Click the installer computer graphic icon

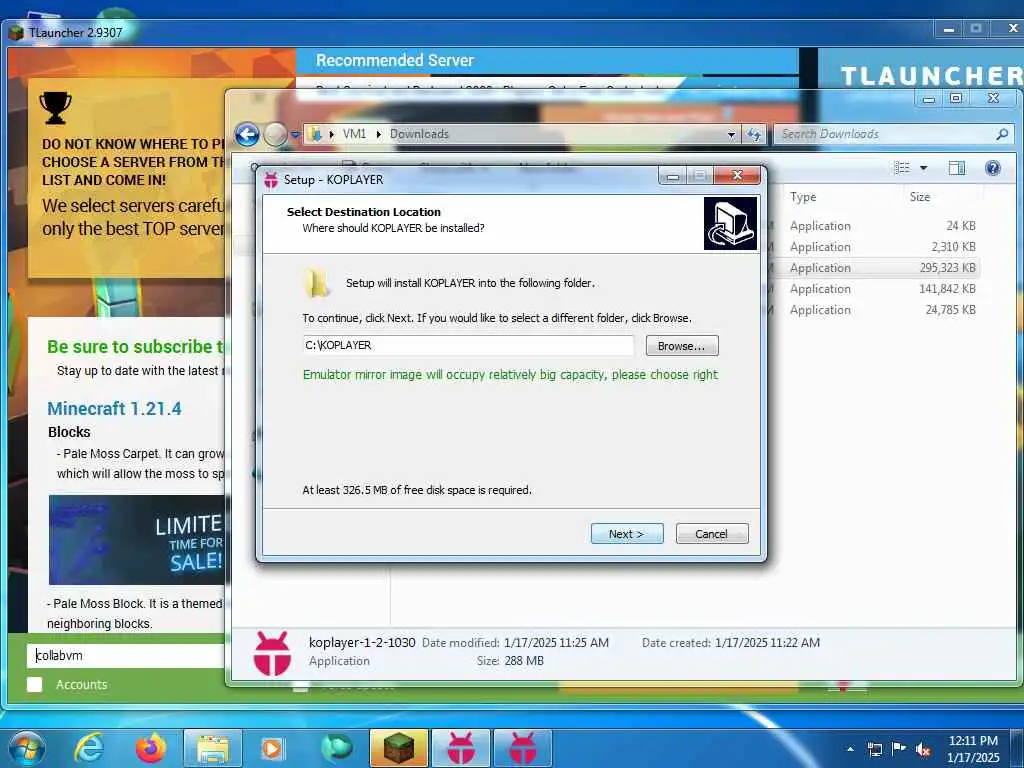(x=730, y=223)
